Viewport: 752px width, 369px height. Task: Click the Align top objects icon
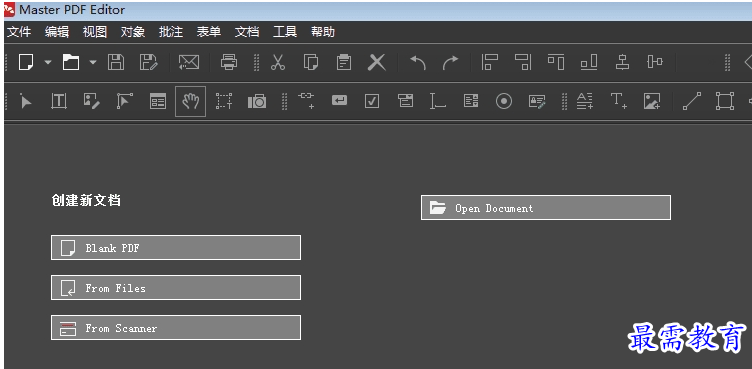556,62
